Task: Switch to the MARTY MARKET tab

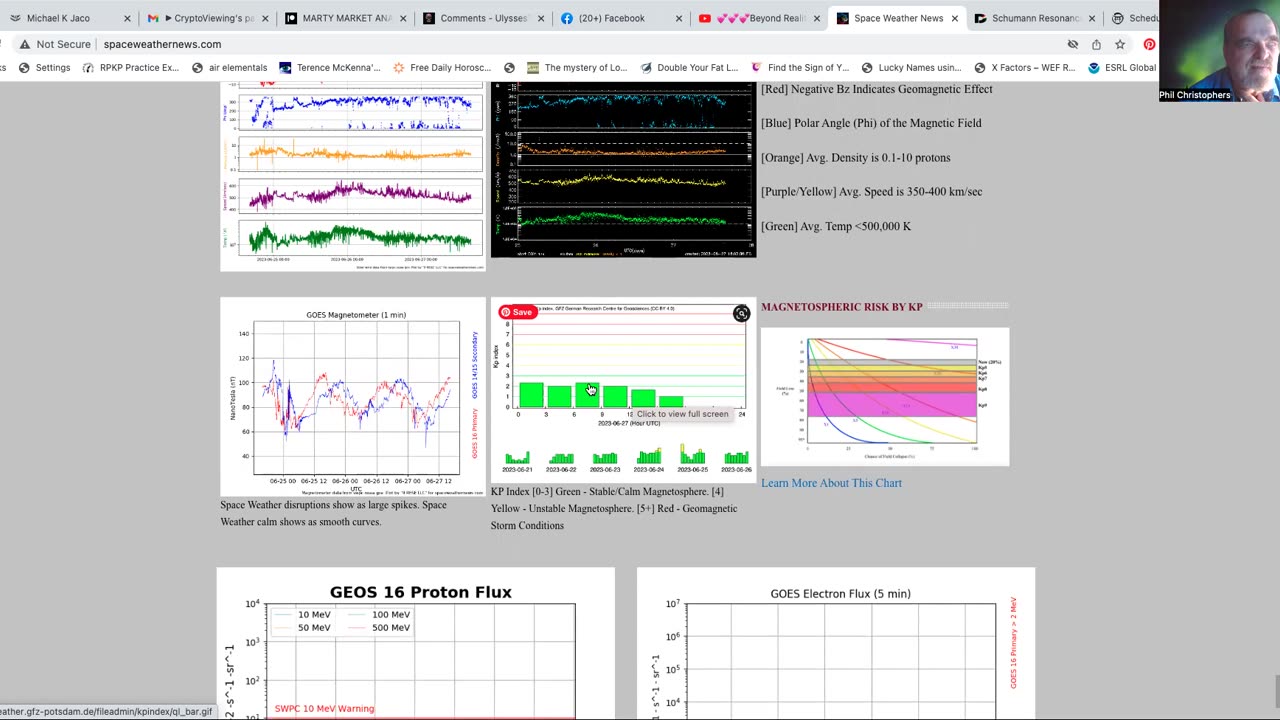Action: 346,18
